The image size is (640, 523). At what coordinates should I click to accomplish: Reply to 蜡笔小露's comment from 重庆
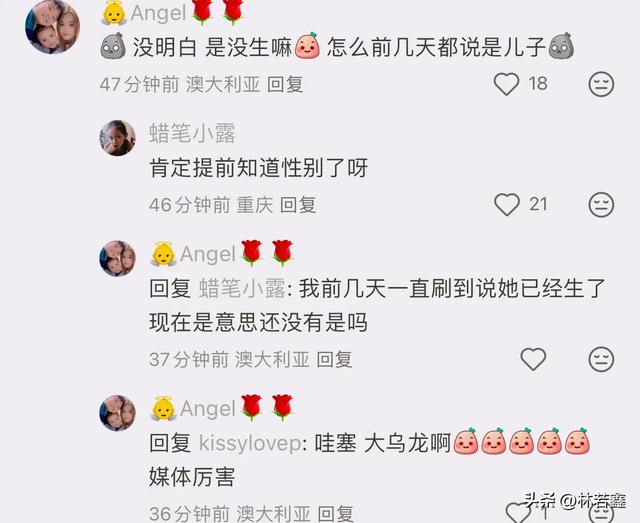298,205
